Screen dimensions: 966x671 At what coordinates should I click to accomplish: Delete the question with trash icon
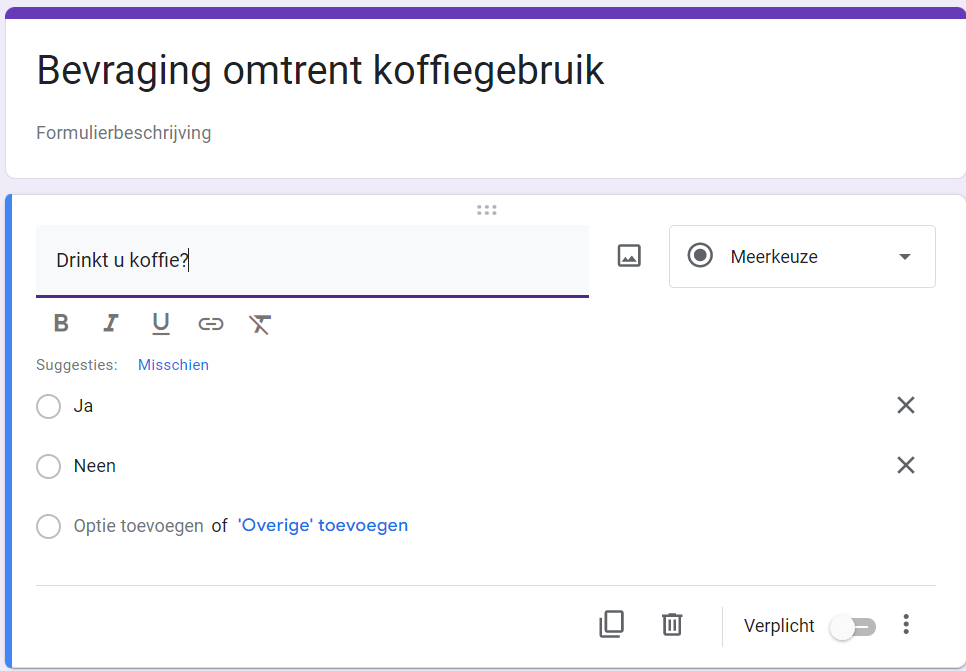672,625
